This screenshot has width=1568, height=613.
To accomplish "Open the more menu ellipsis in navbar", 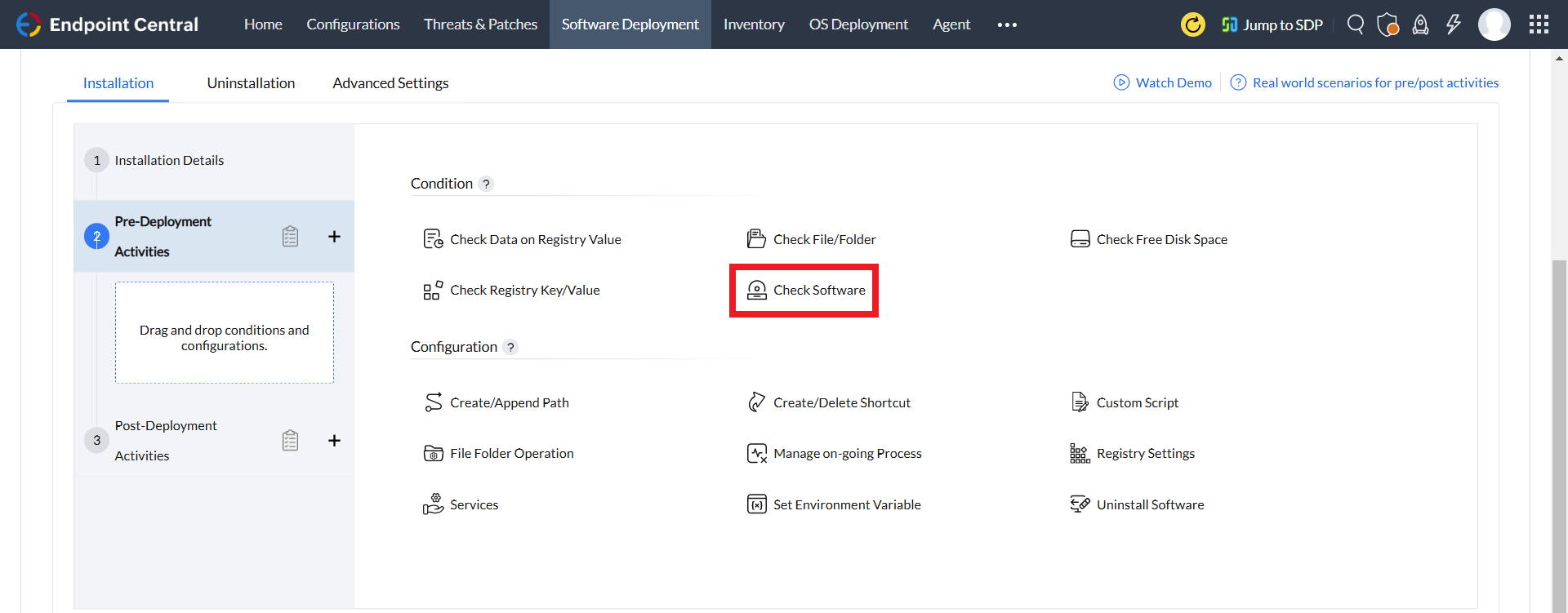I will tap(1007, 24).
